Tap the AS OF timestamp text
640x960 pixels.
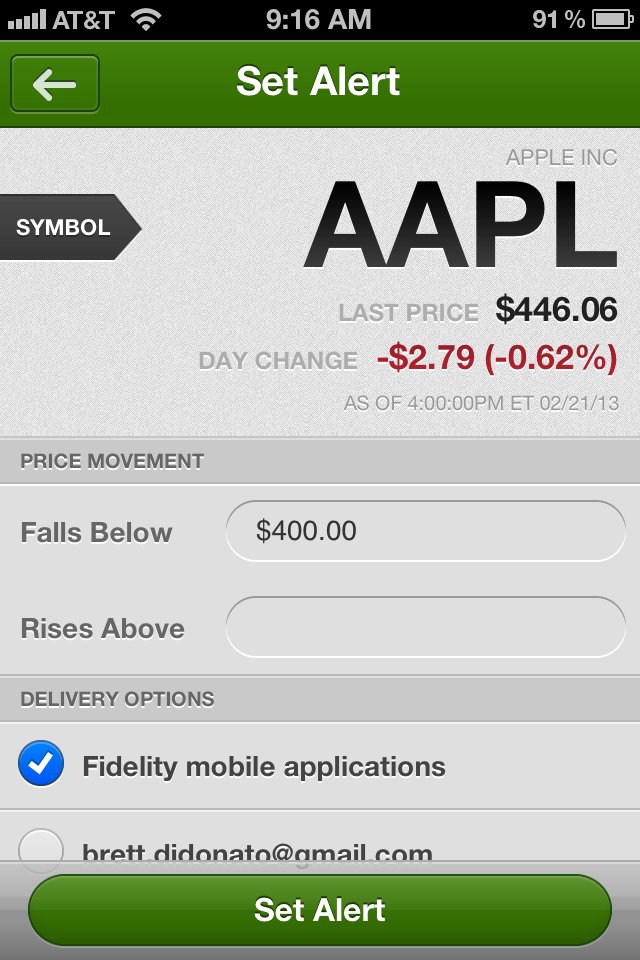click(481, 404)
